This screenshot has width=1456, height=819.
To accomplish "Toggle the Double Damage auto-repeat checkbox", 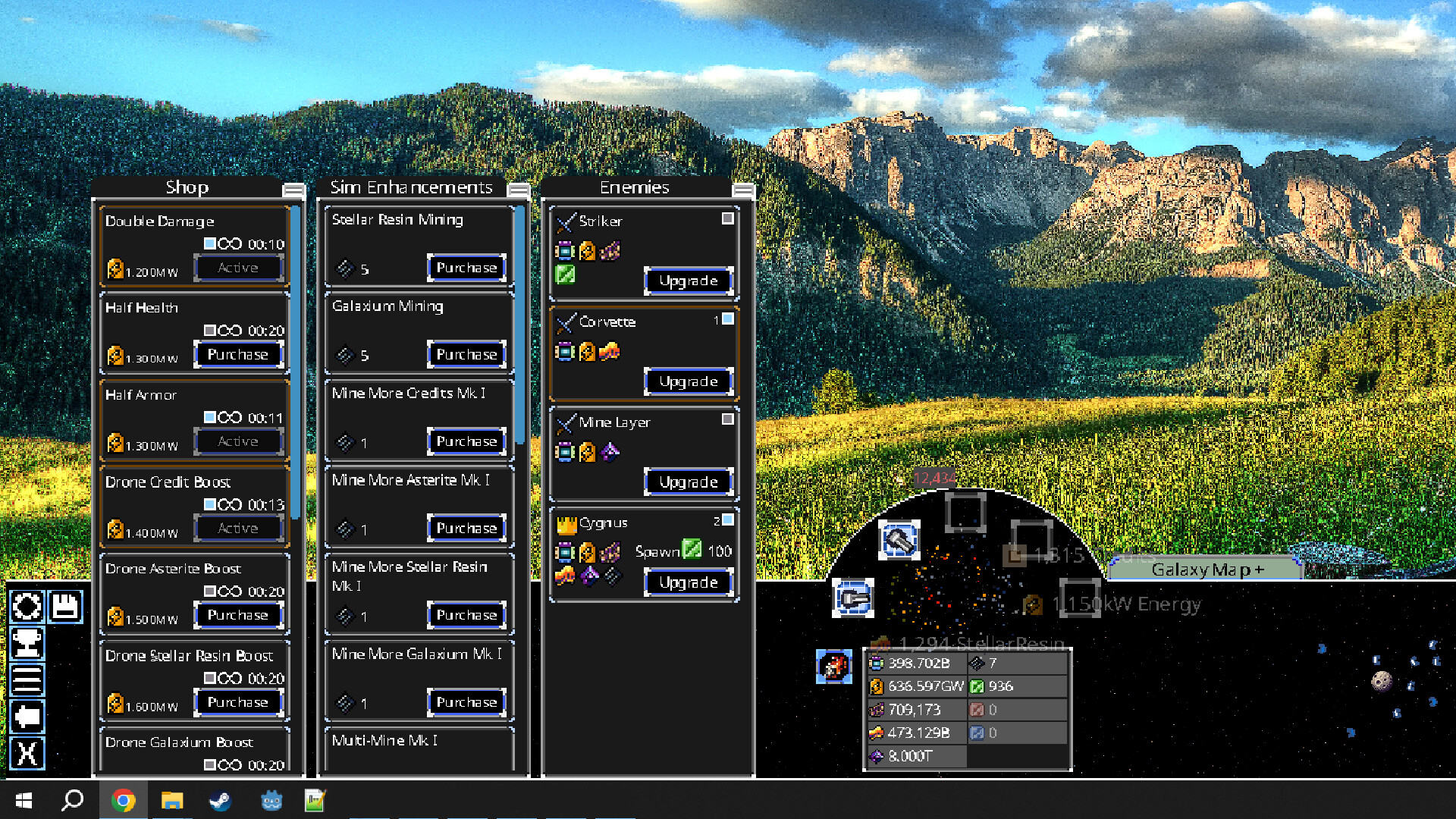I will 210,243.
